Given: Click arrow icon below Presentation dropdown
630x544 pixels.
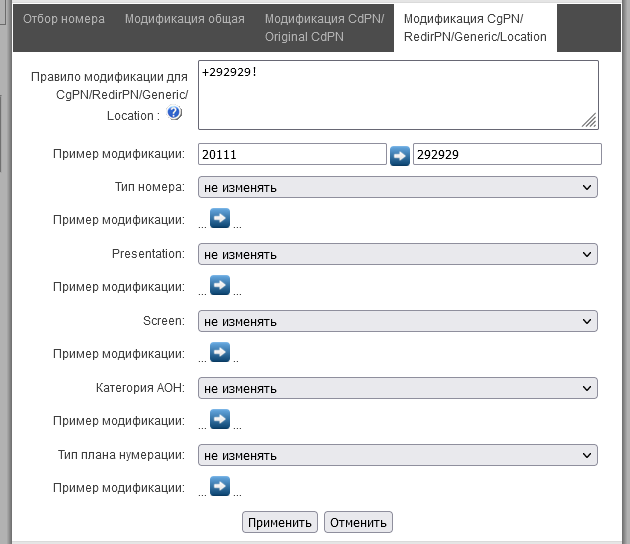Looking at the screenshot, I should point(220,286).
